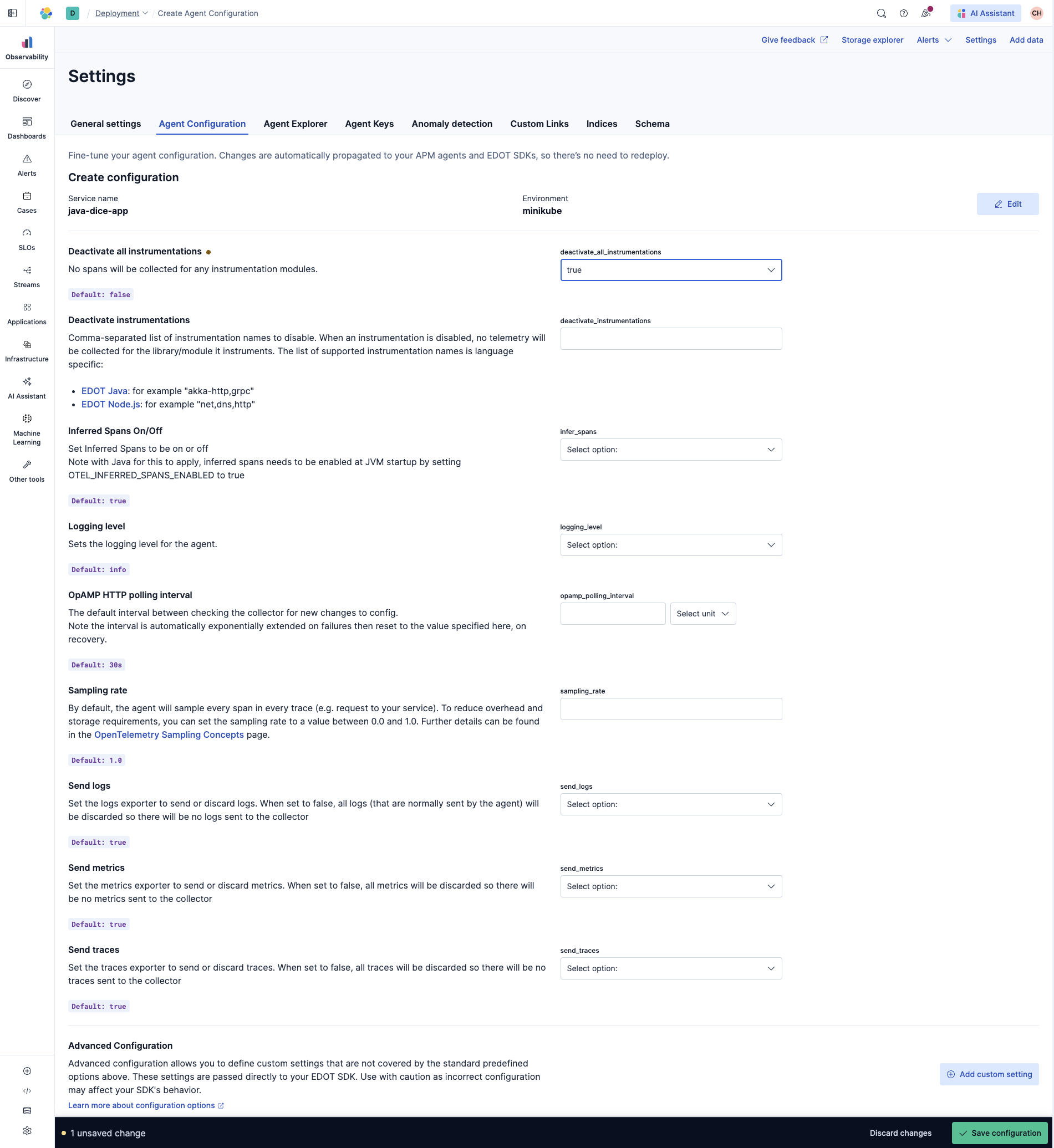
Task: Follow the OpenTelemetry Sampling Concepts link
Action: point(169,734)
